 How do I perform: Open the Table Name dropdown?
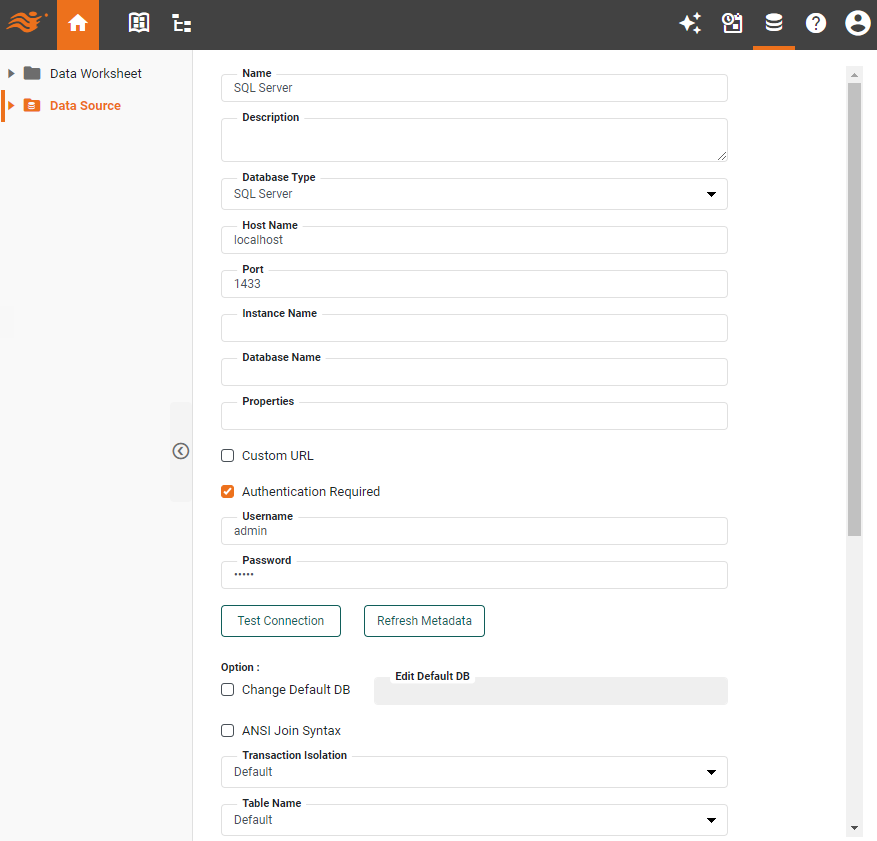[474, 820]
